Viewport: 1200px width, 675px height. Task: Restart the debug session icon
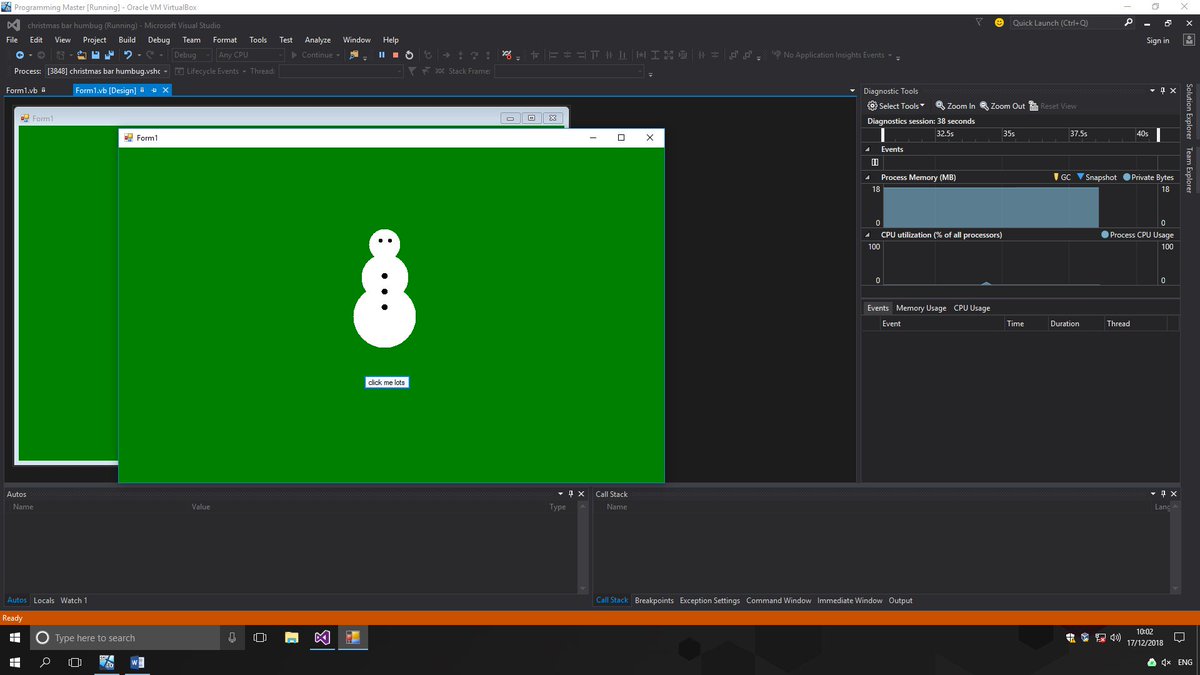410,55
